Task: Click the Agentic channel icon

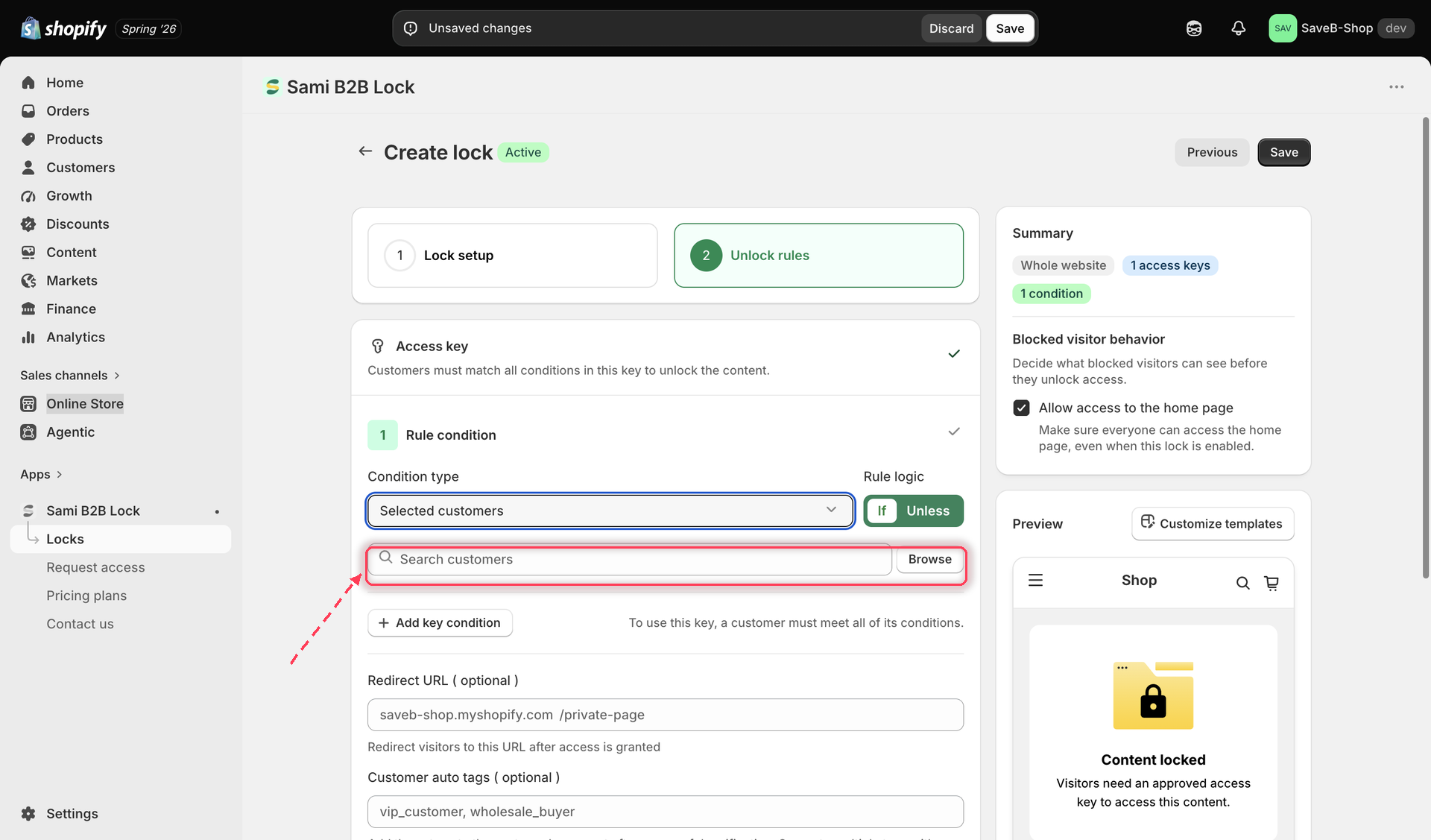Action: point(28,432)
